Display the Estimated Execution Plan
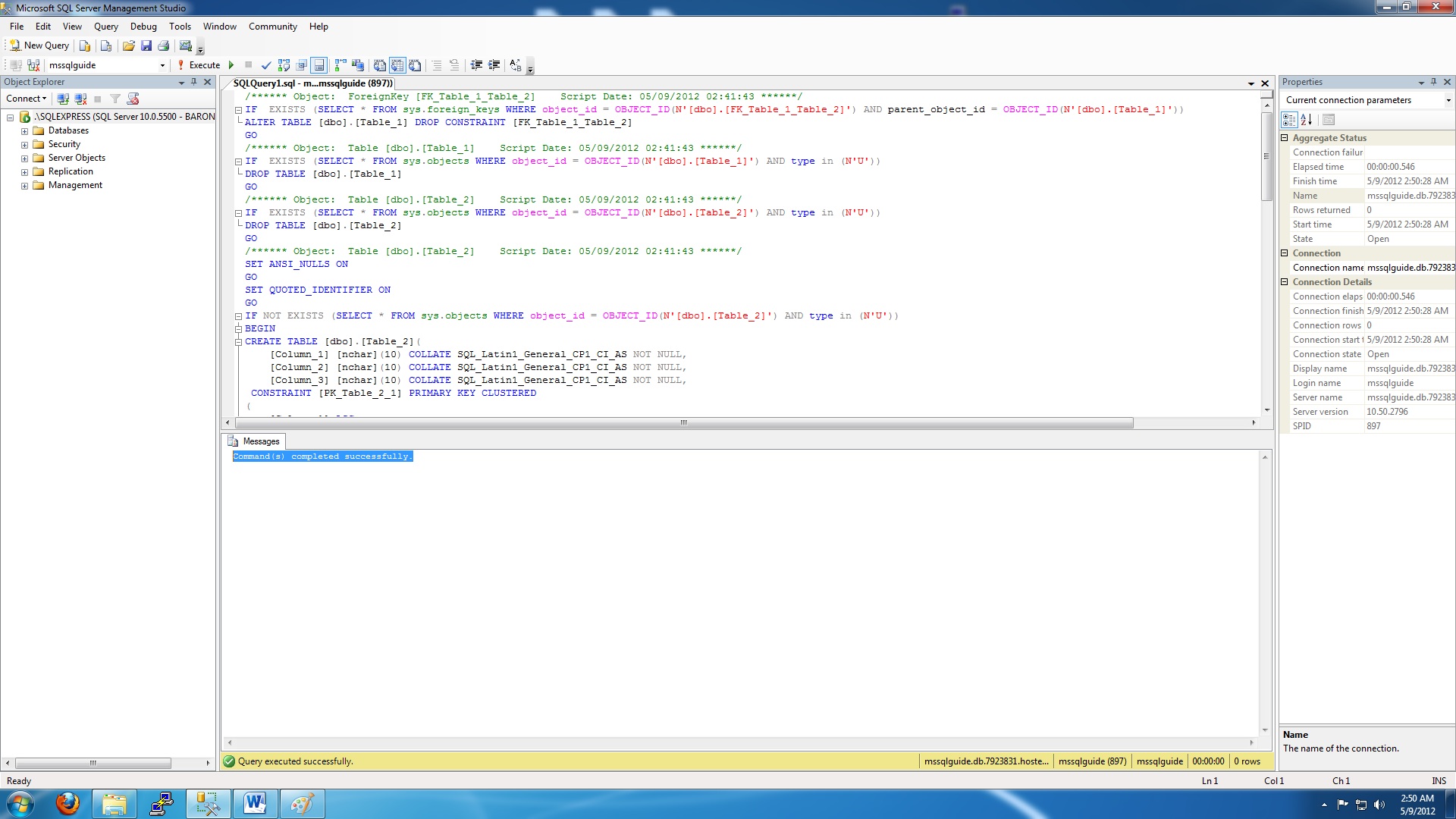 coord(284,65)
